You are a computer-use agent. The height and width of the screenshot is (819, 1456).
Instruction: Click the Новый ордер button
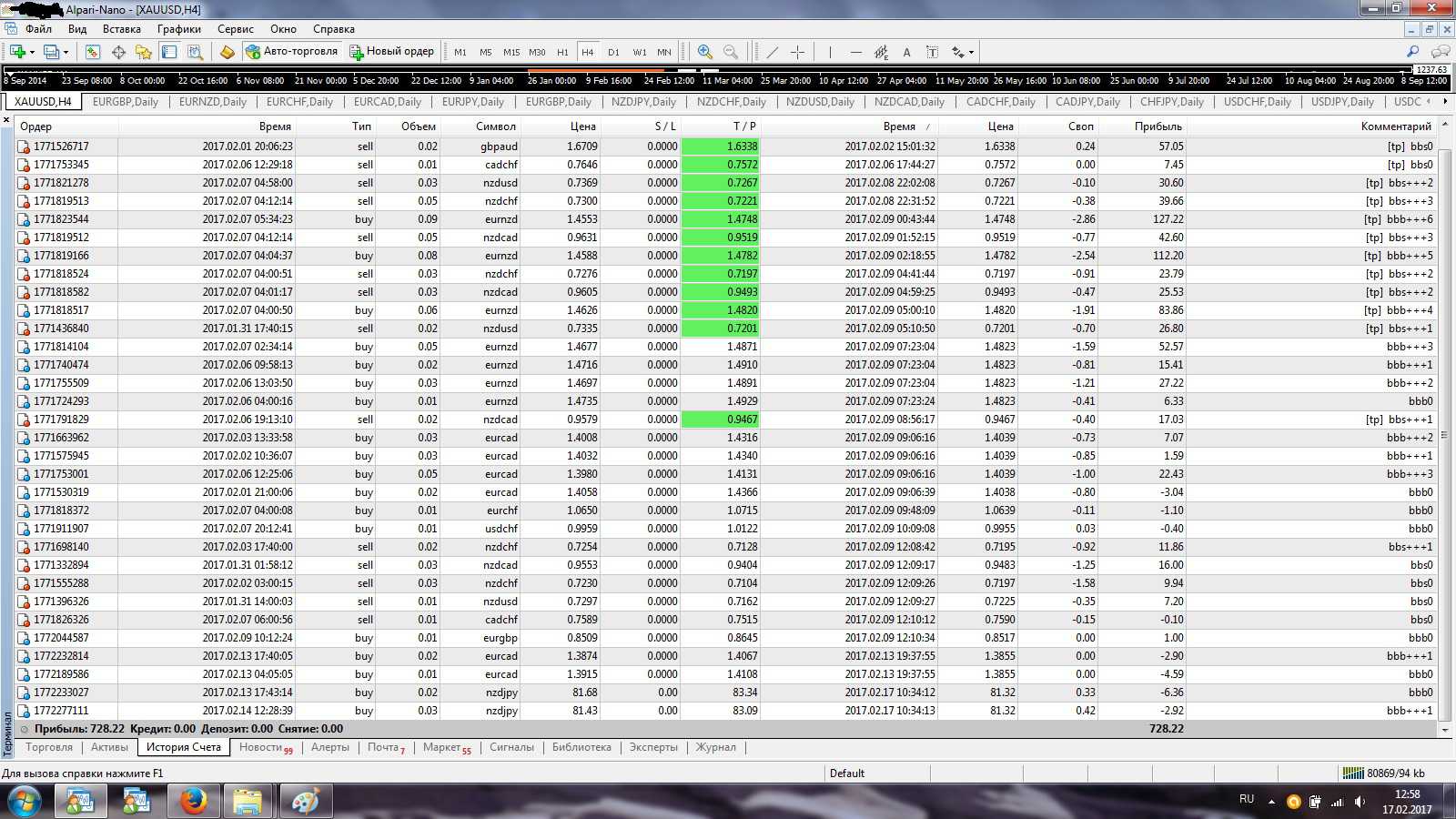pos(392,52)
